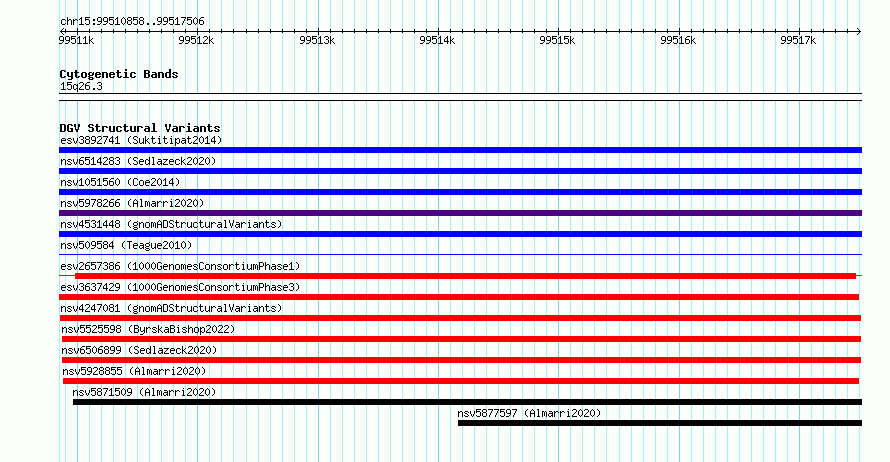Click the chr15:99510858..99517506 coordinates text
The height and width of the screenshot is (462, 890).
click(x=132, y=21)
